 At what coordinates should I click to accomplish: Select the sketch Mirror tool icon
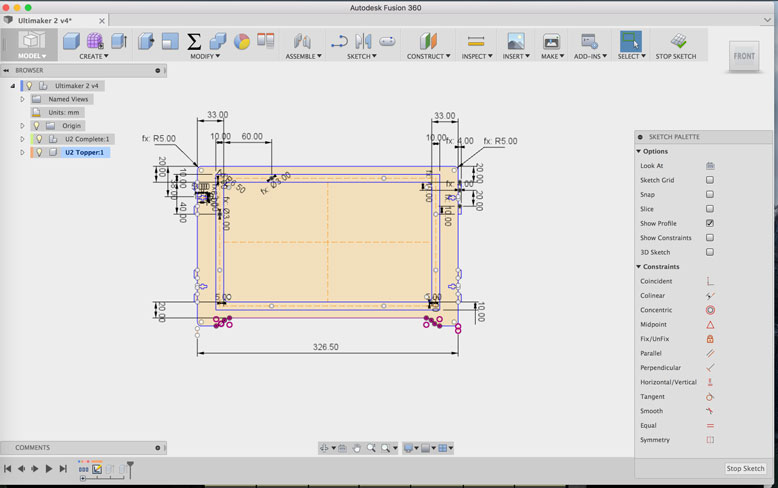click(x=363, y=41)
